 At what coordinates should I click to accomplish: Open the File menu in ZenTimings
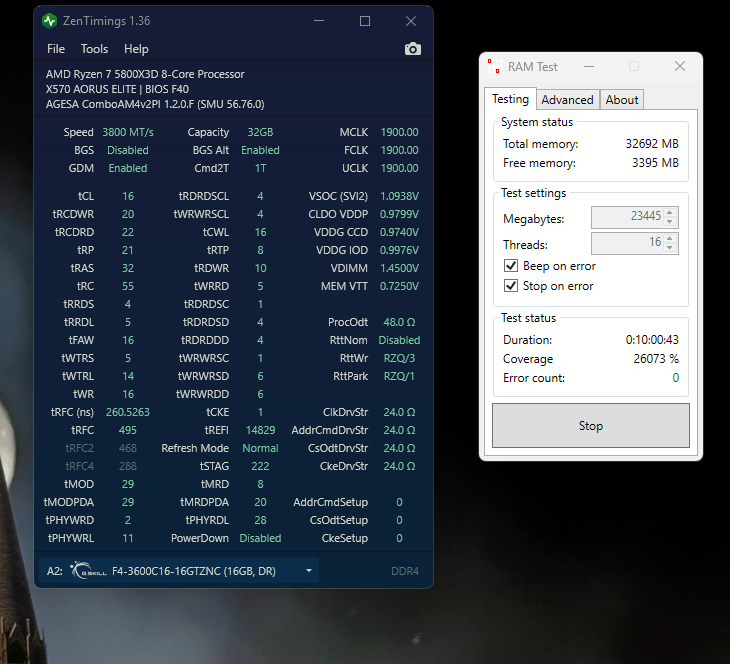click(56, 49)
